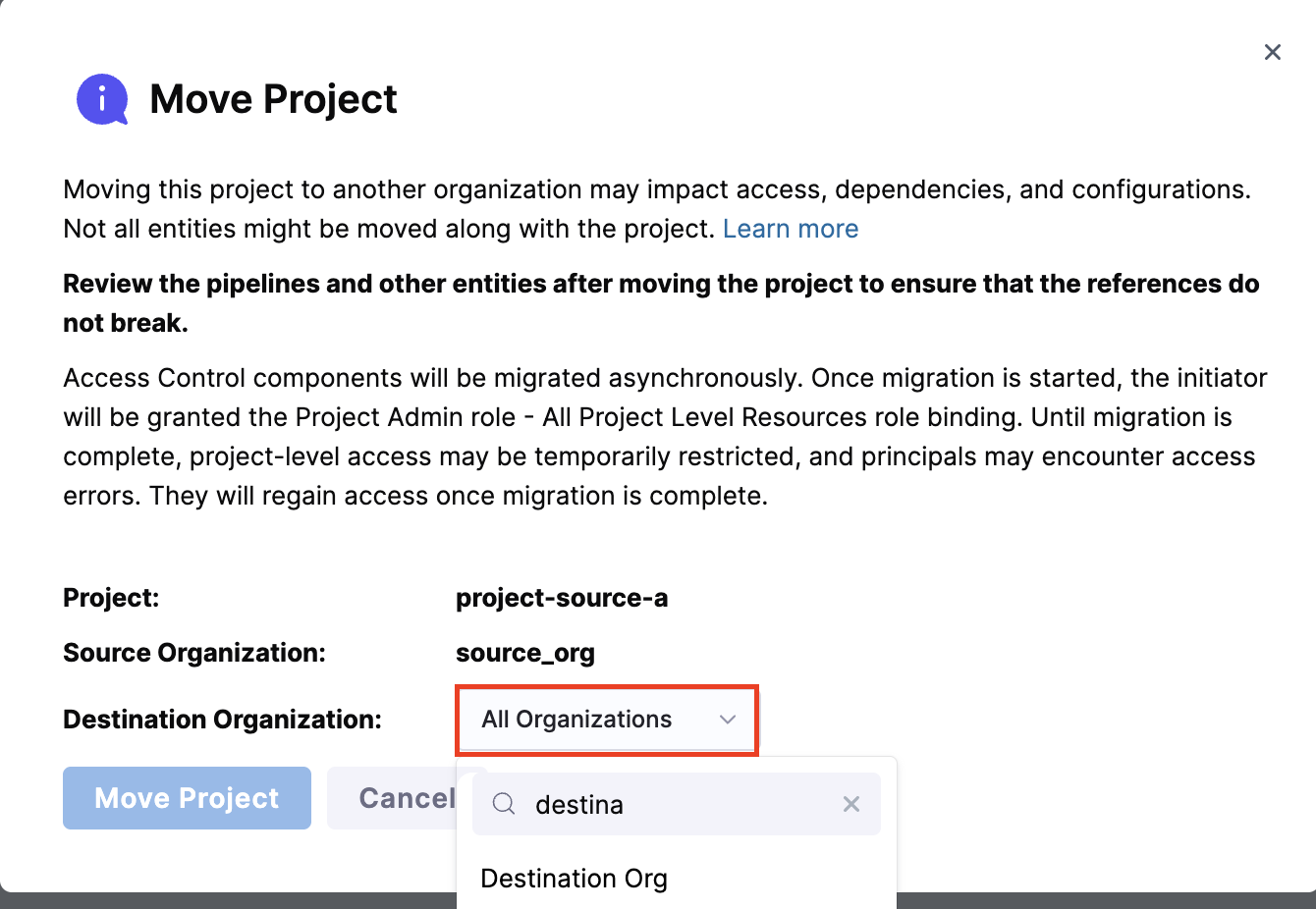Focus the organization search field containing 'destina'
The width and height of the screenshot is (1316, 909).
(678, 804)
